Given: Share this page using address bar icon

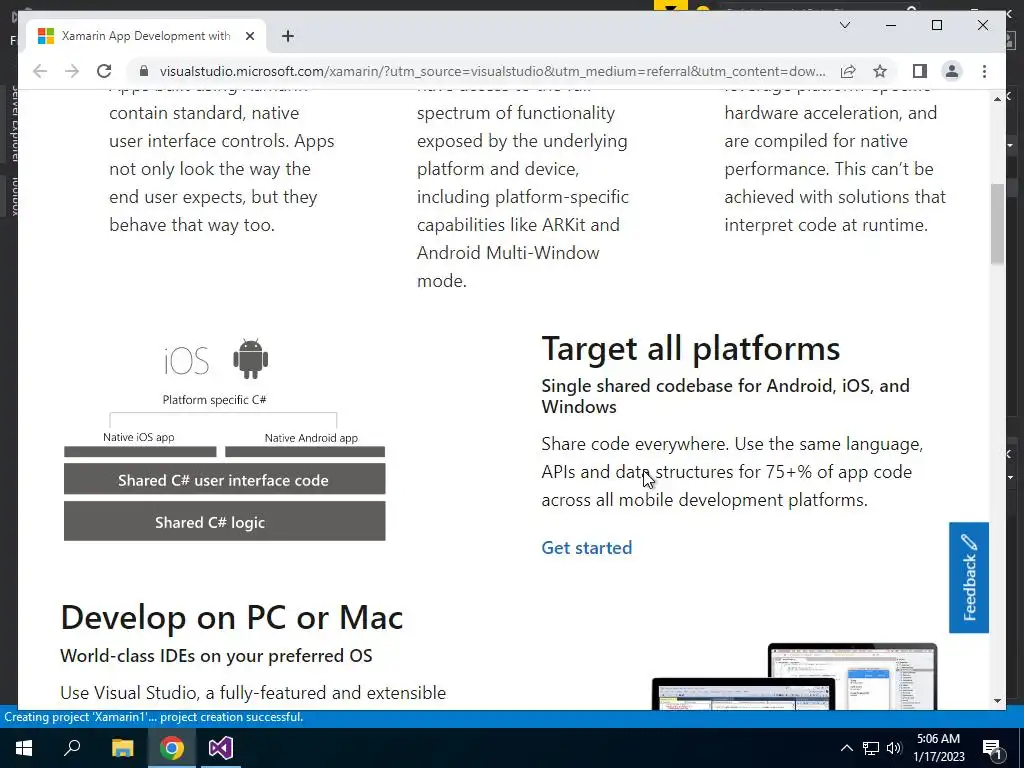Looking at the screenshot, I should coord(848,71).
